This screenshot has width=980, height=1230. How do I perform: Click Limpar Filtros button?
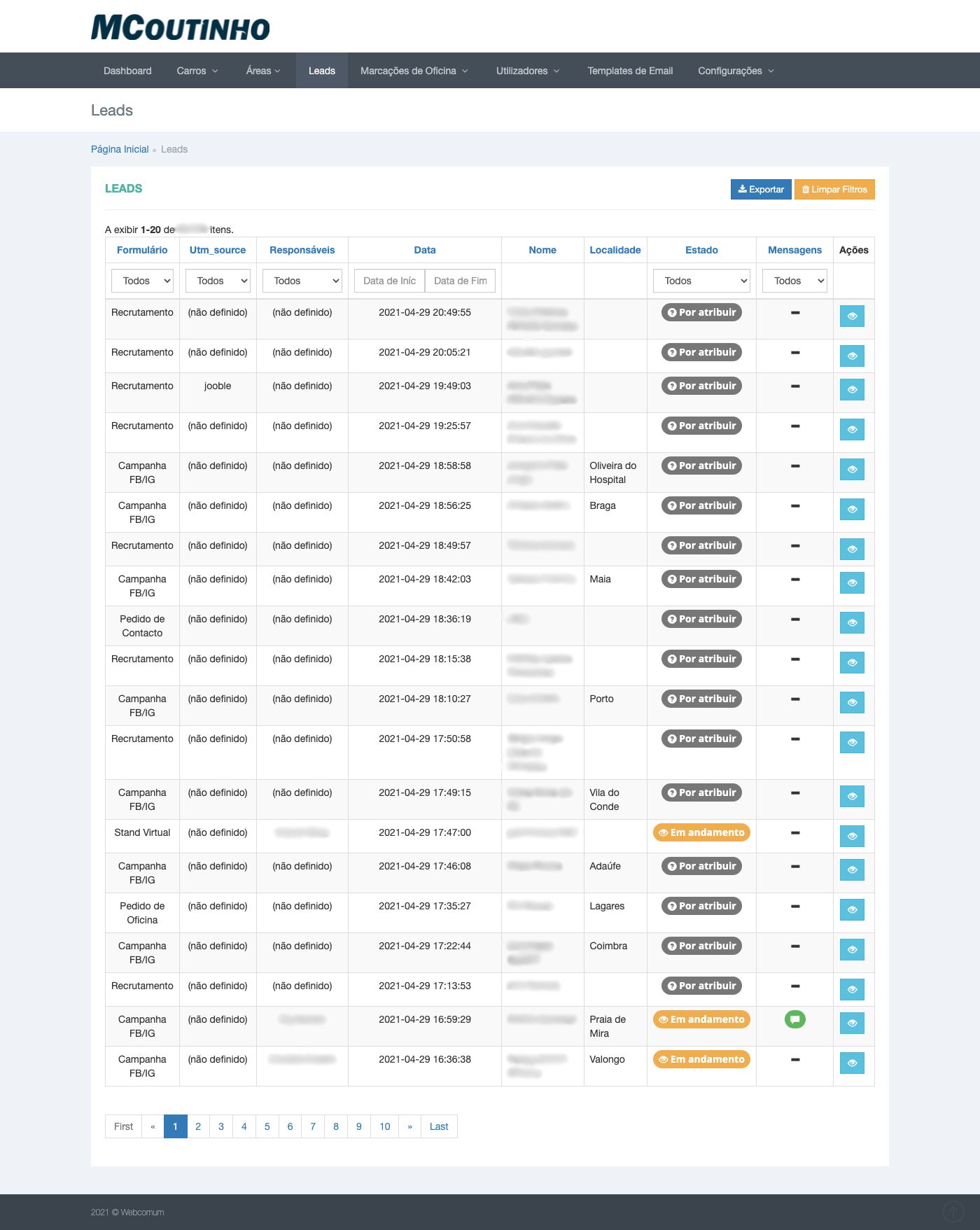834,189
